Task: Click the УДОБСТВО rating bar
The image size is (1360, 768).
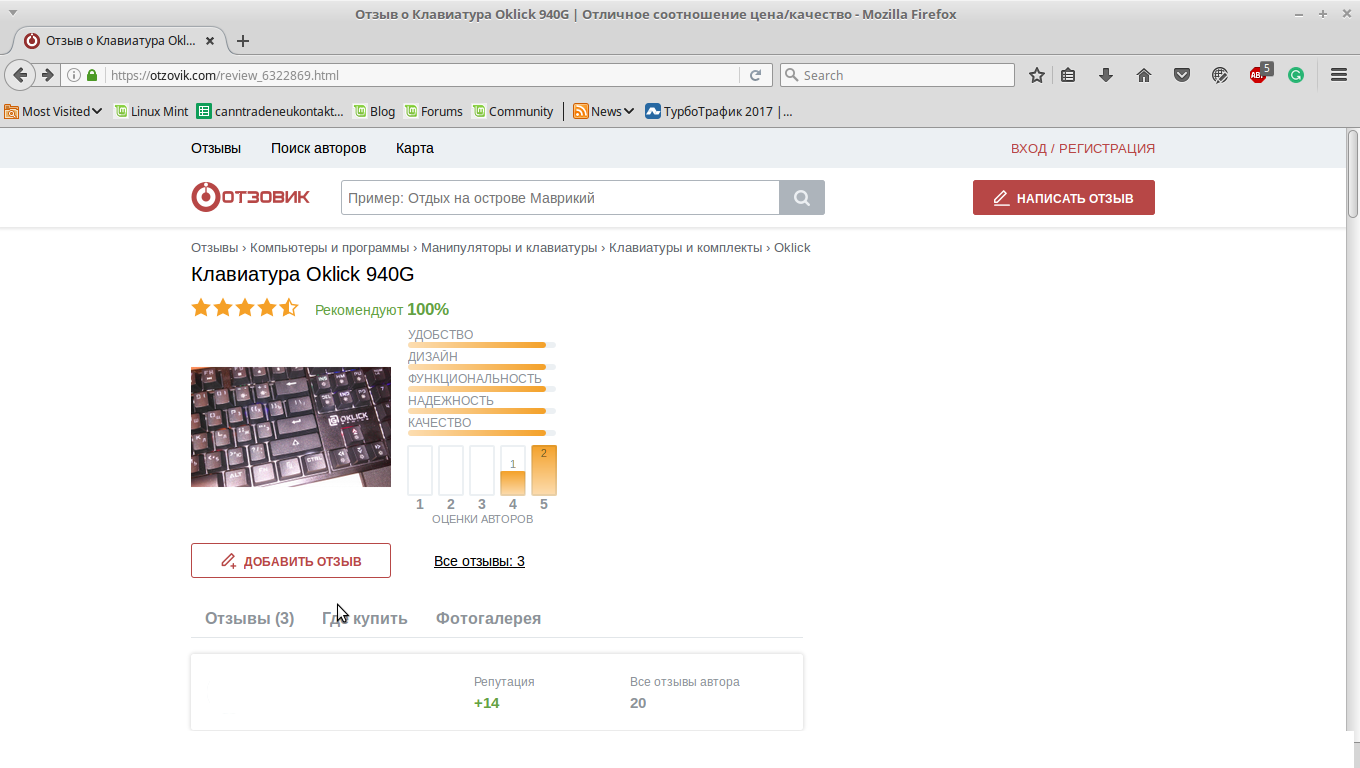Action: click(482, 345)
